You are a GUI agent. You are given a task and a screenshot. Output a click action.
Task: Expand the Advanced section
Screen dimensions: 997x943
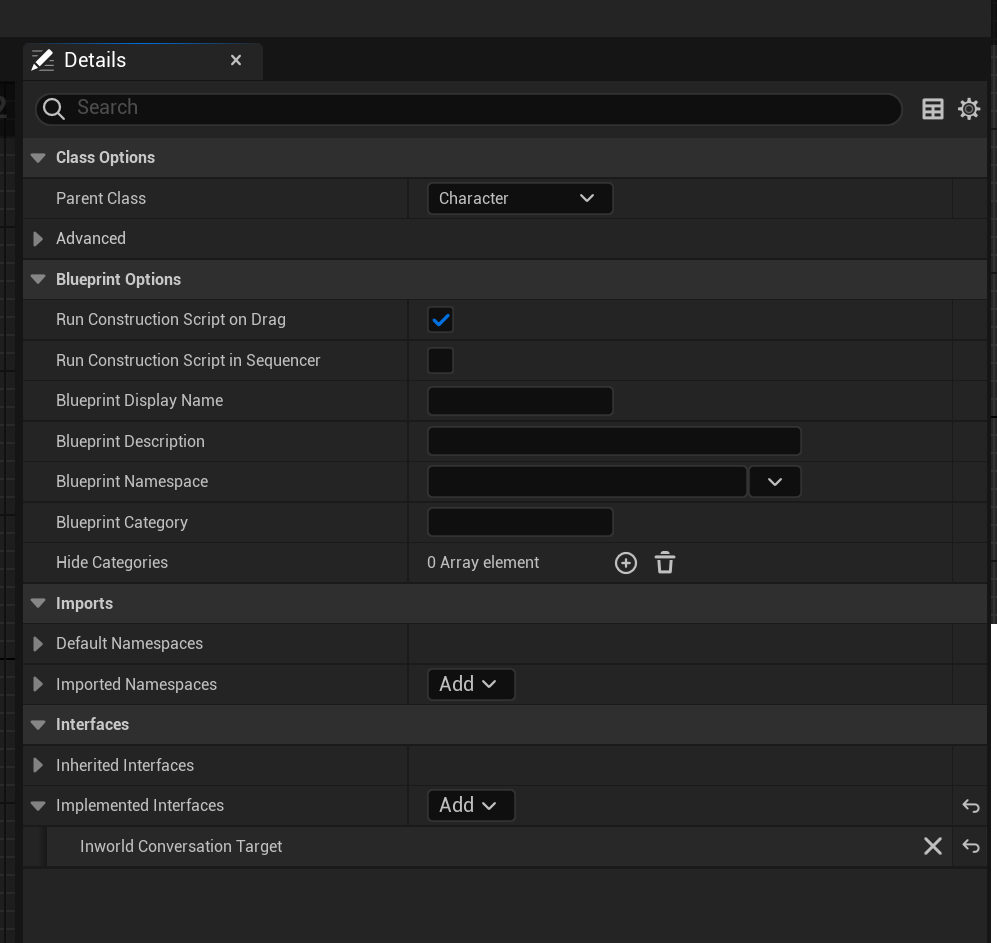coord(38,238)
